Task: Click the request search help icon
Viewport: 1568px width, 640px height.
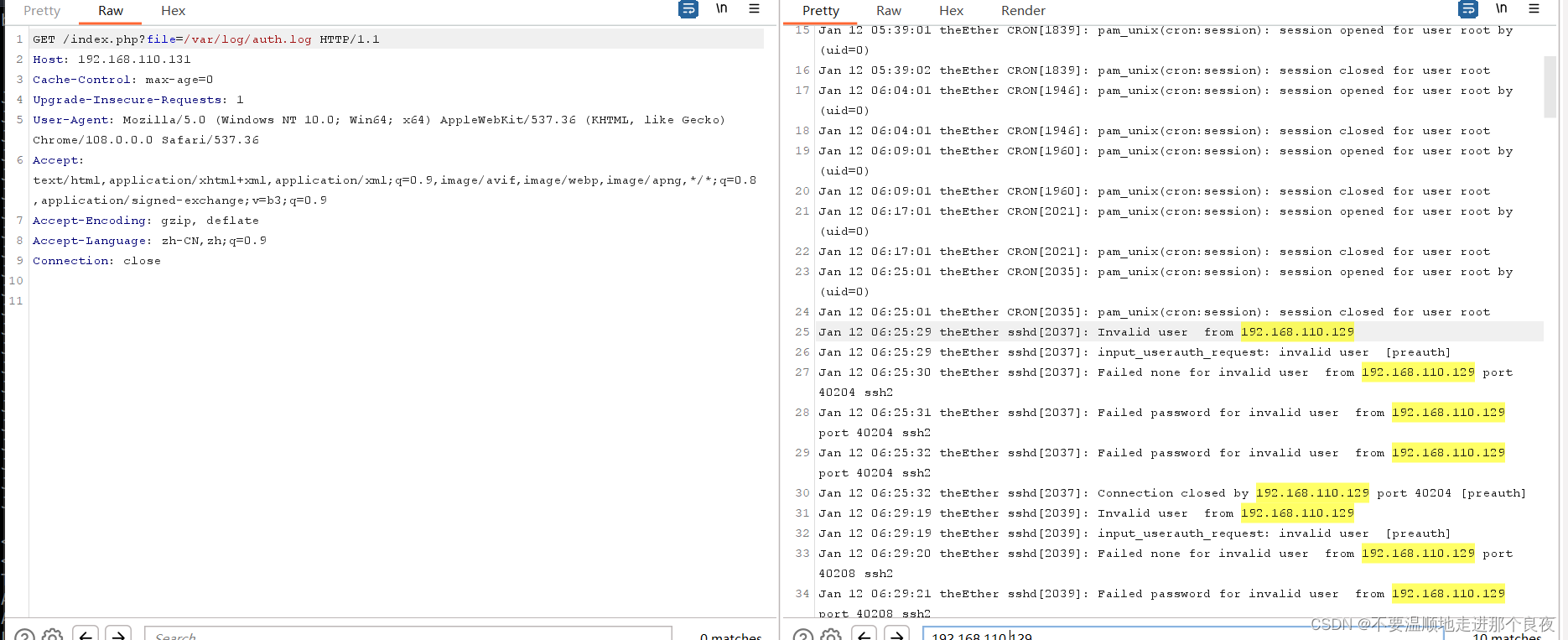Action: 25,635
